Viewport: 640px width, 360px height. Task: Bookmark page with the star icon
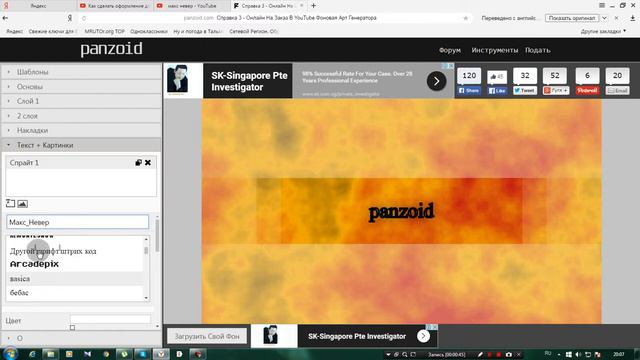tap(466, 18)
